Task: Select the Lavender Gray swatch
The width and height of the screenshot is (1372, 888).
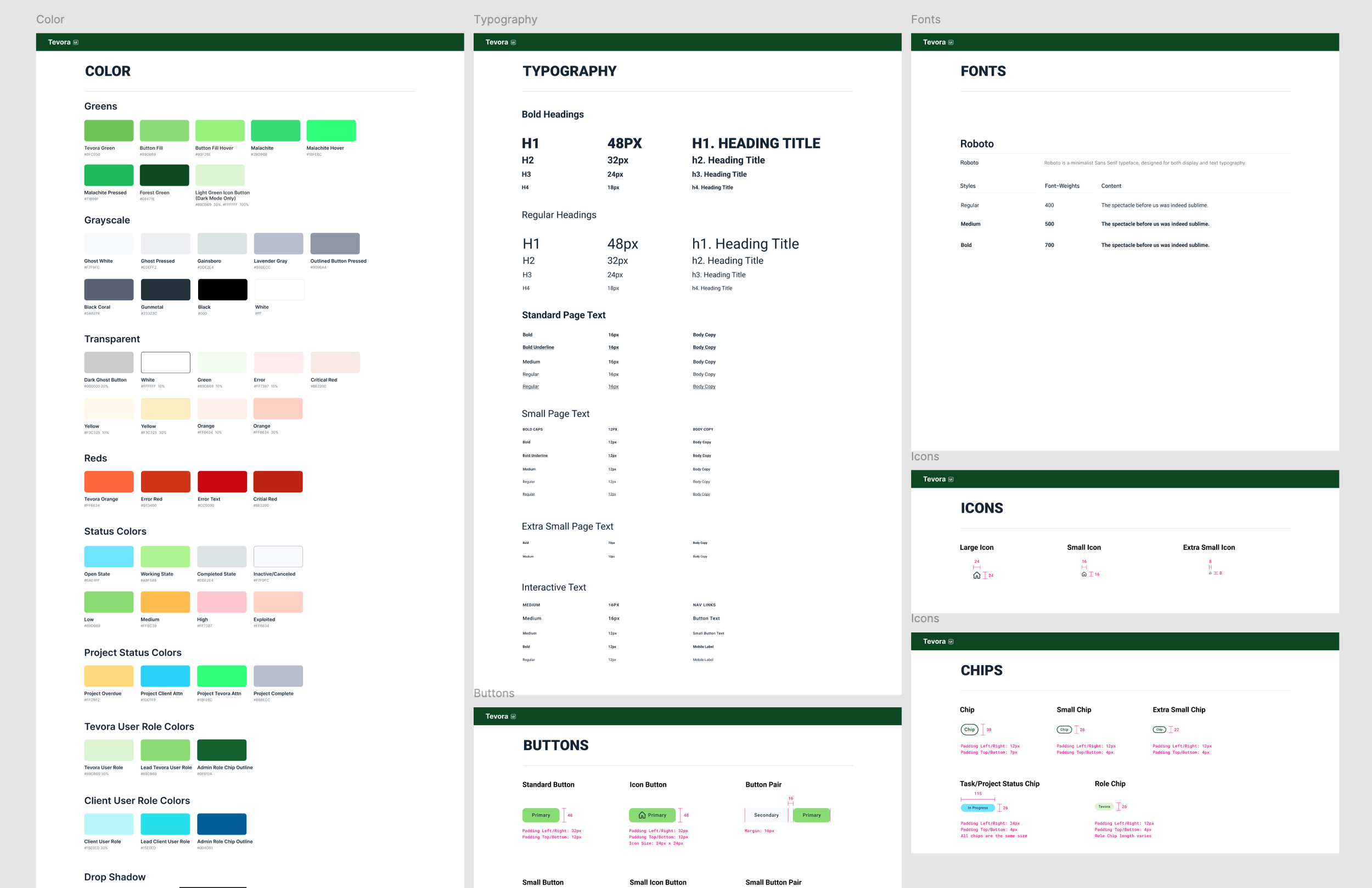Action: pyautogui.click(x=278, y=243)
